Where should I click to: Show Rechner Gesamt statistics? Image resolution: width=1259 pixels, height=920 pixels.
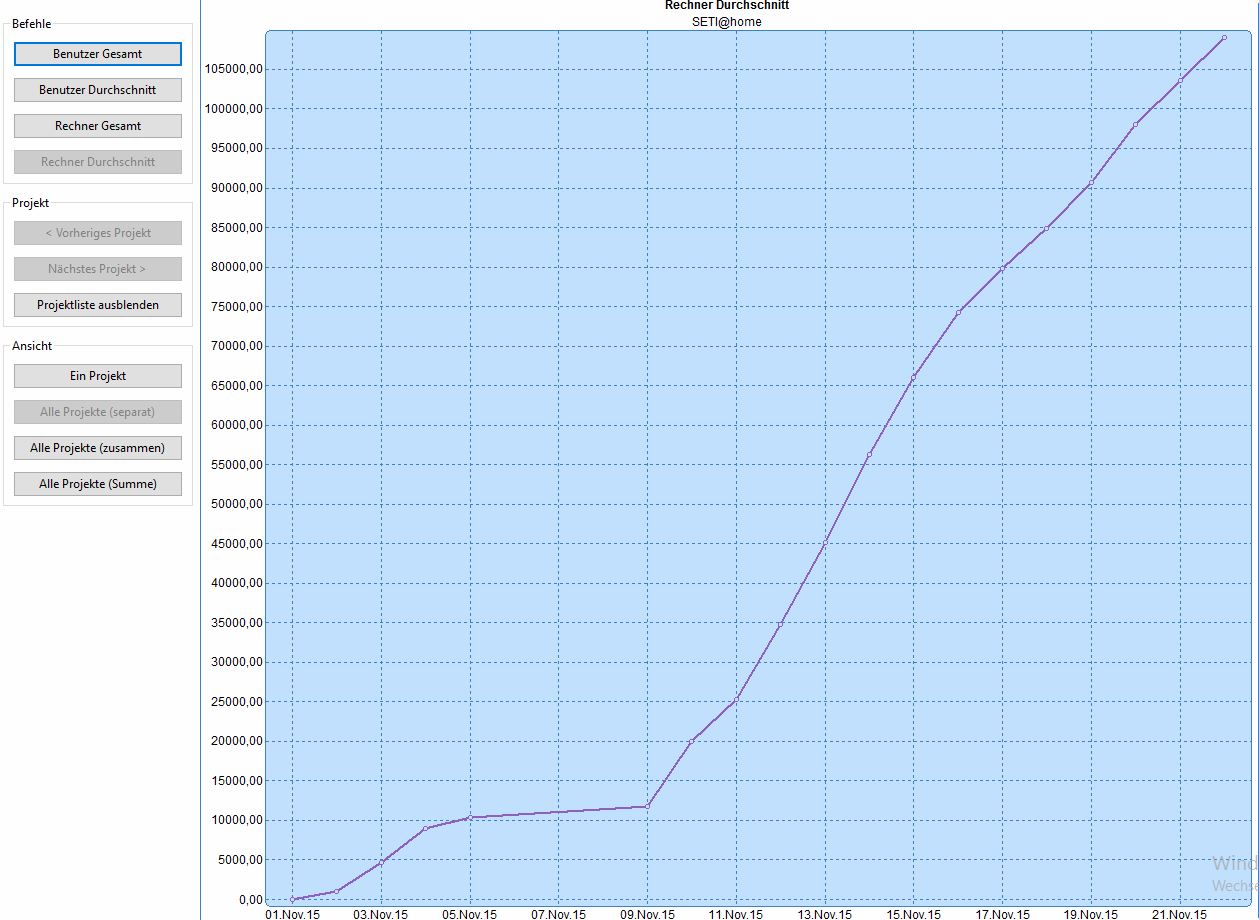click(98, 126)
